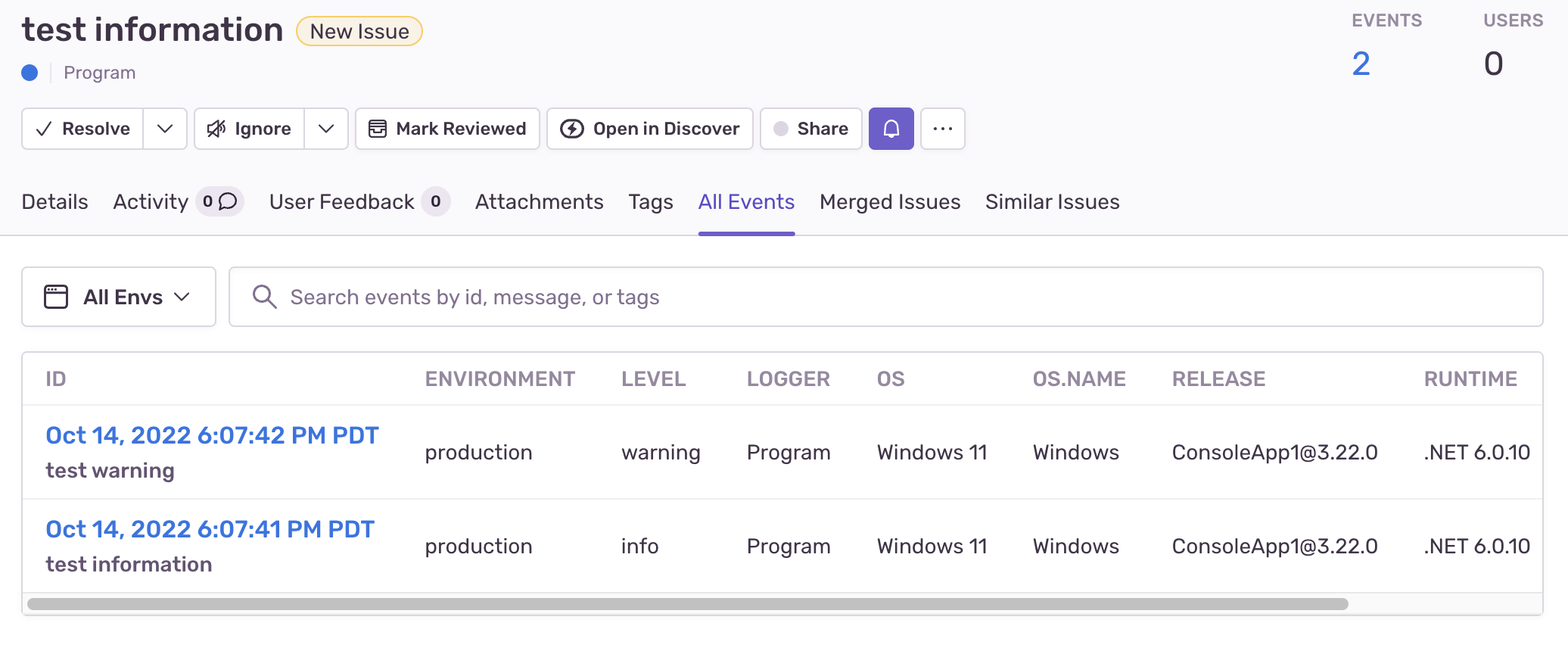
Task: Click the Mark Reviewed inbox icon
Action: (377, 129)
